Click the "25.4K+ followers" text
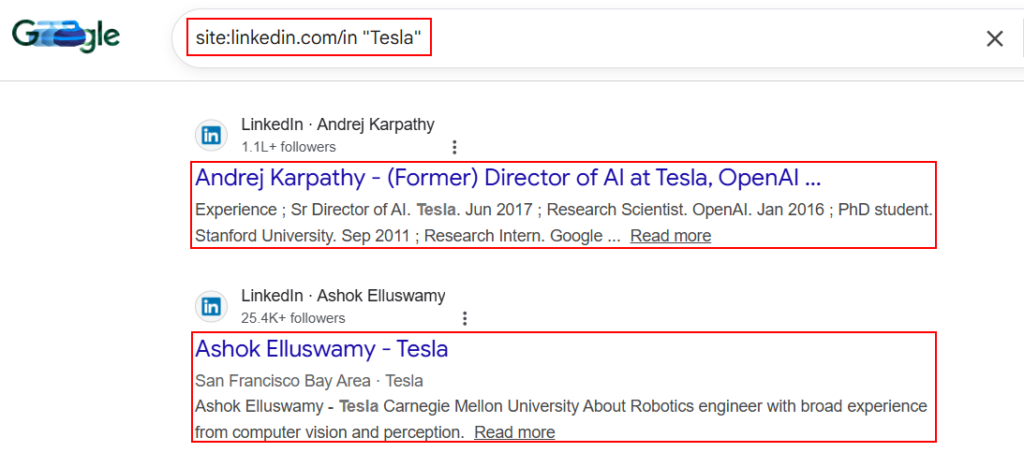The height and width of the screenshot is (467, 1024). [293, 318]
